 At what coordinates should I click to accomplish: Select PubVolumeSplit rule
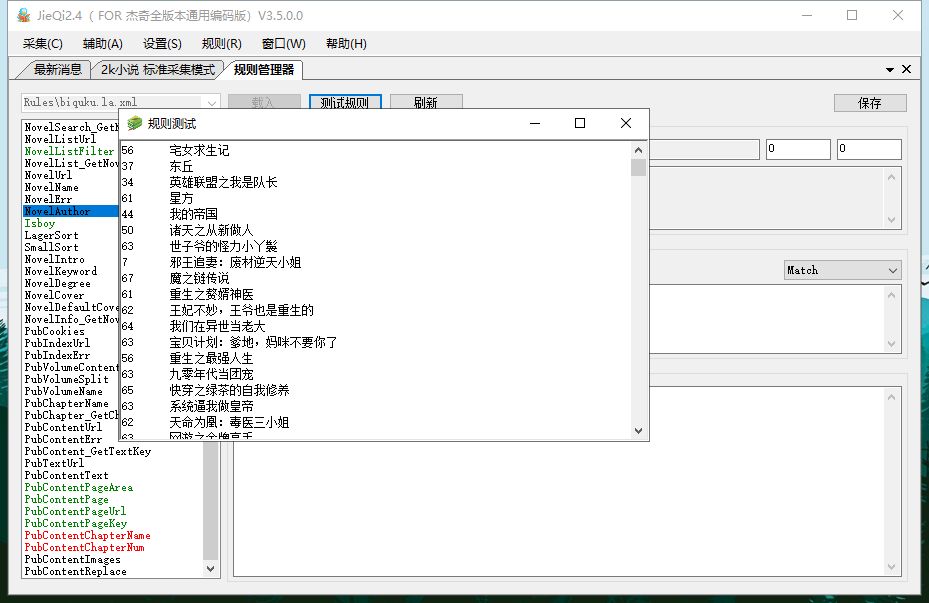coord(66,379)
